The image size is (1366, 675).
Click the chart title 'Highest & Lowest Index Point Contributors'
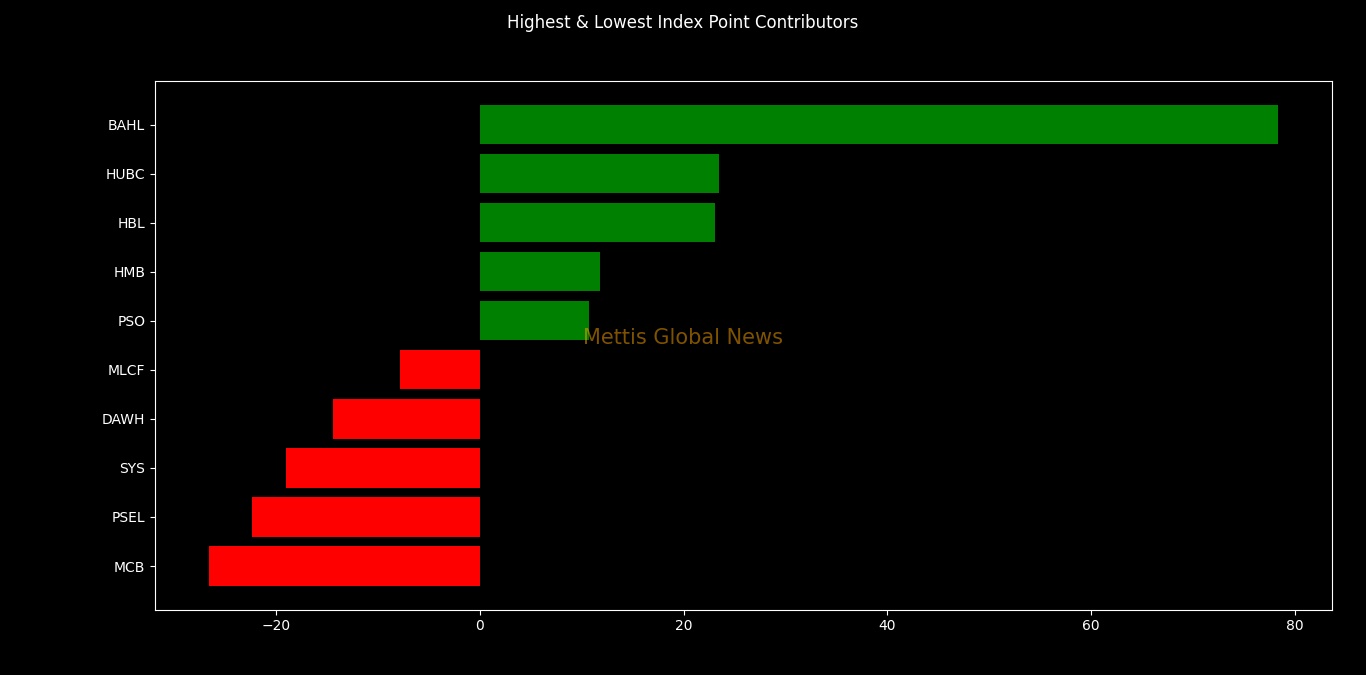682,22
